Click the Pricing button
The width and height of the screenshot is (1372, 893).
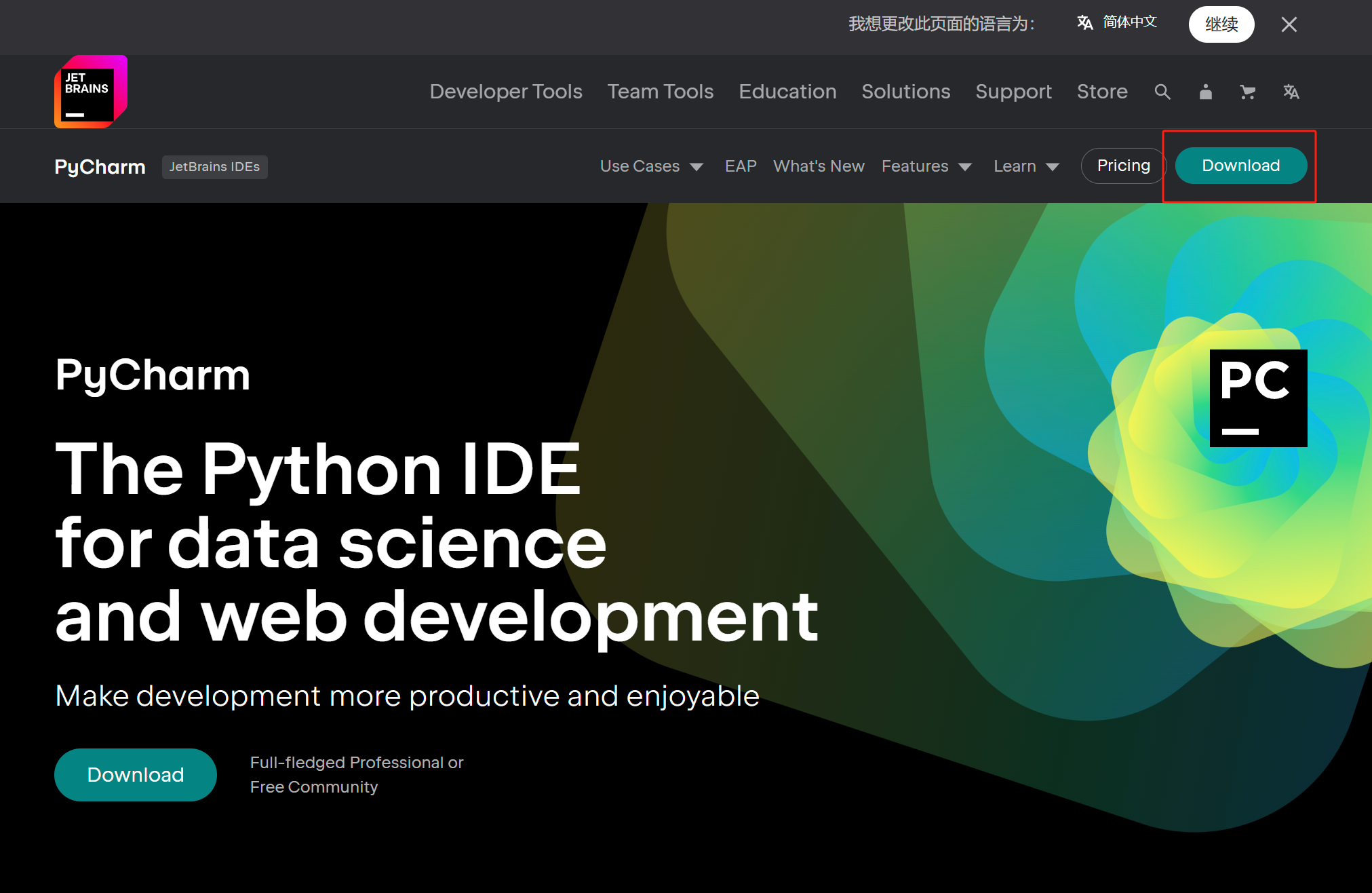point(1123,166)
